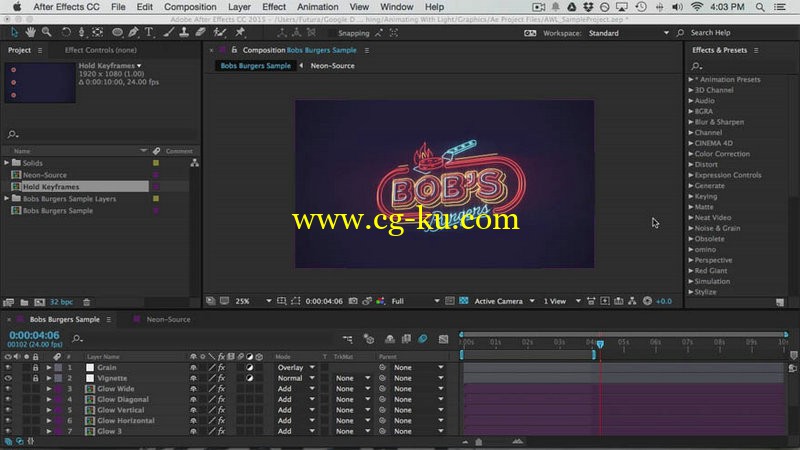Click the region of interest icon
The height and width of the screenshot is (450, 800).
coord(295,301)
